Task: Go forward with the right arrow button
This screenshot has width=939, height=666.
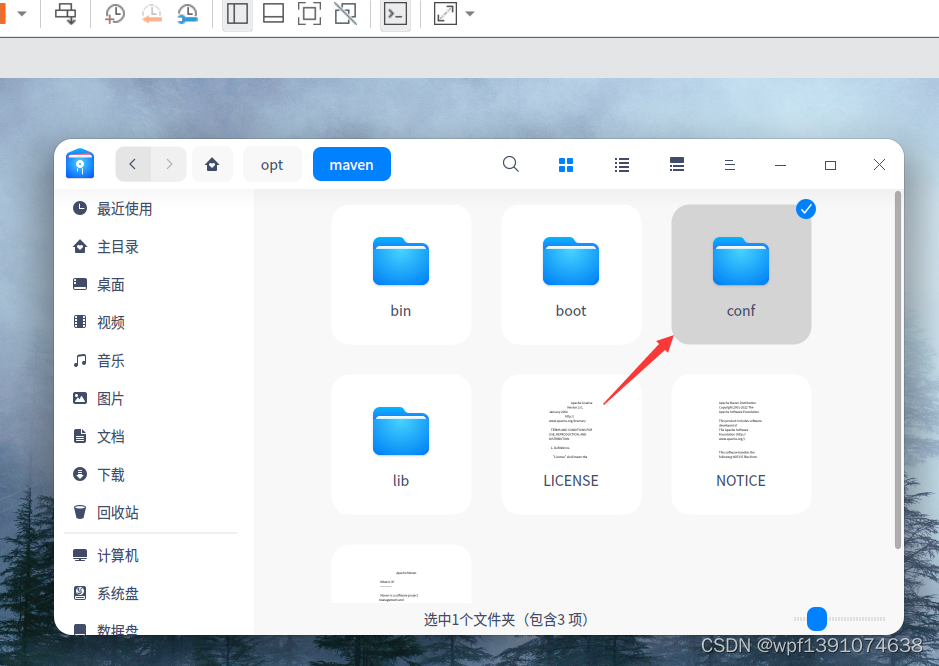Action: (169, 164)
